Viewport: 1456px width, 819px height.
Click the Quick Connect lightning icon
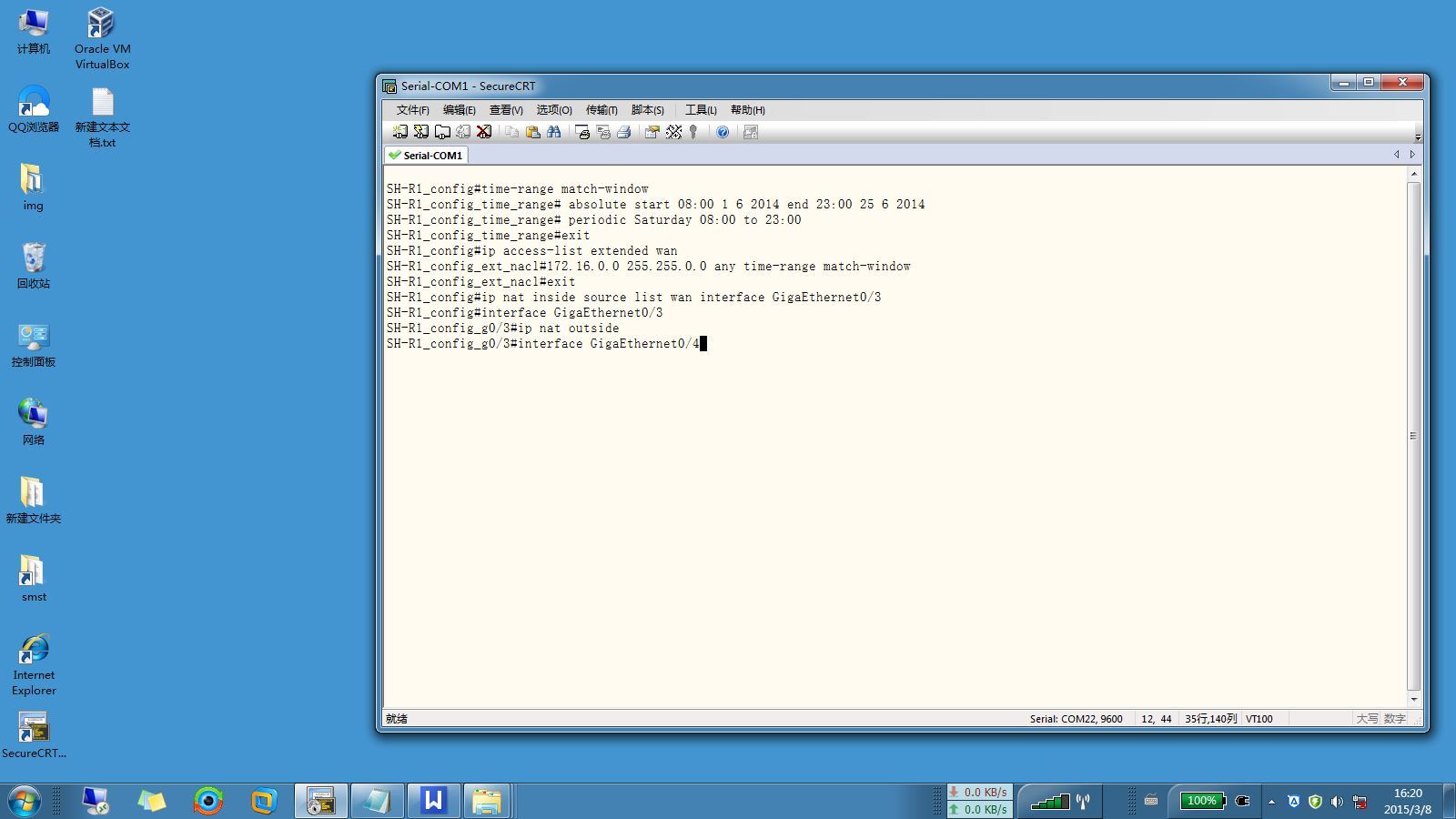[x=421, y=132]
